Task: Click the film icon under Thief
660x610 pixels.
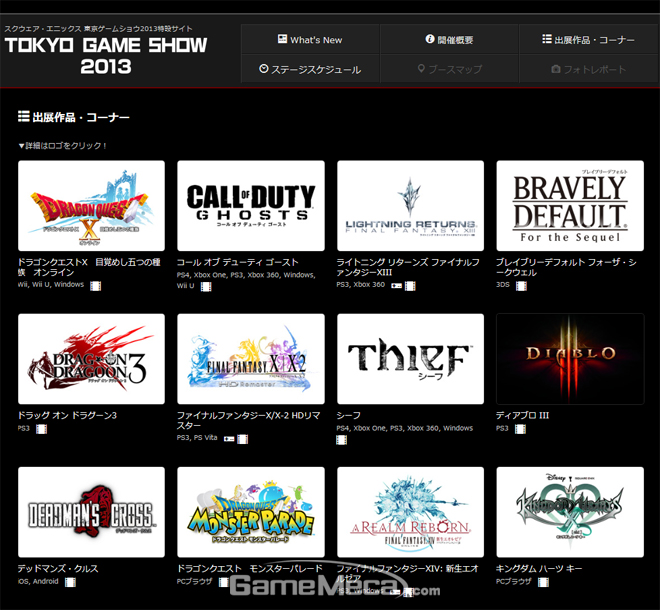Action: [x=343, y=439]
